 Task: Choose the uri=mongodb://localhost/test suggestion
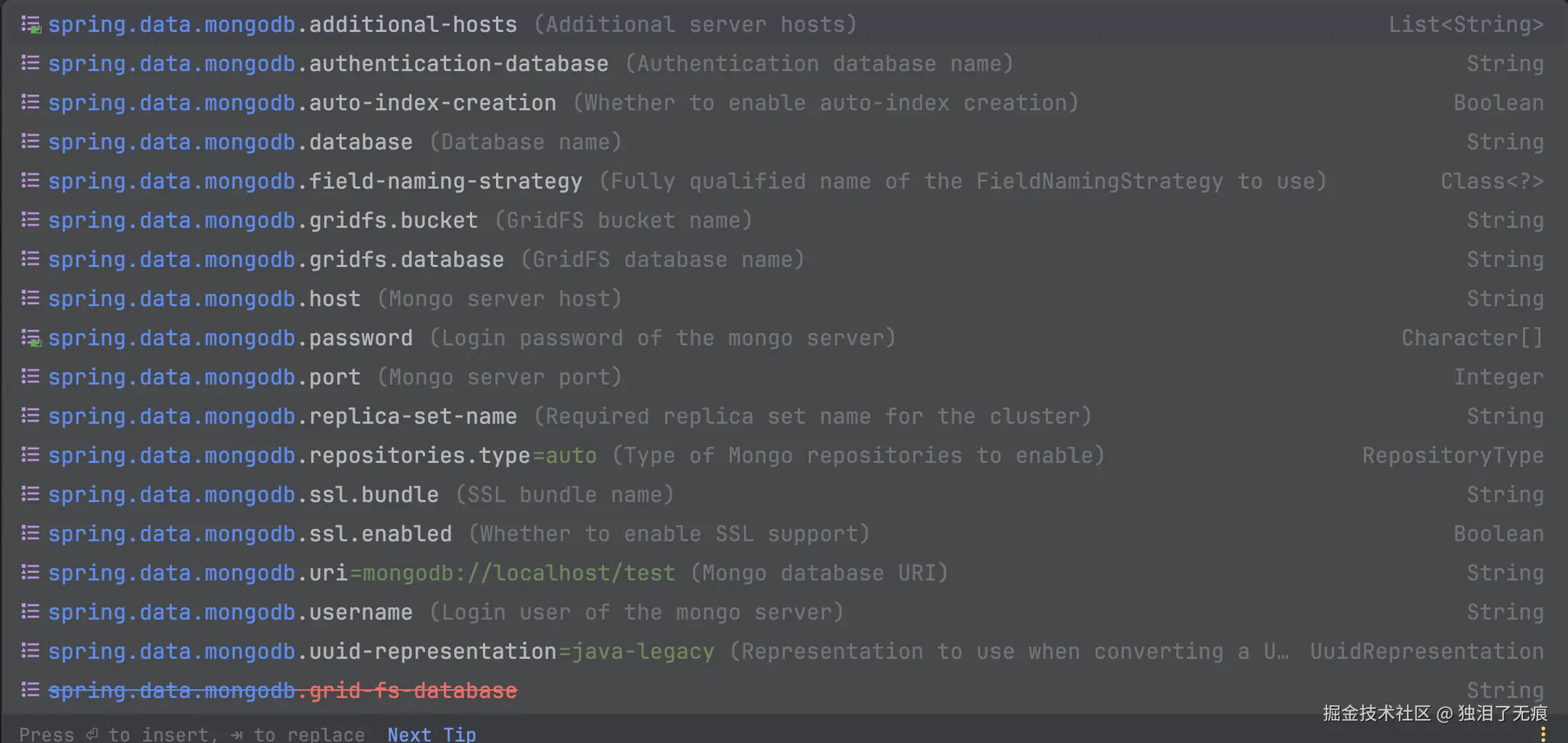click(x=361, y=573)
